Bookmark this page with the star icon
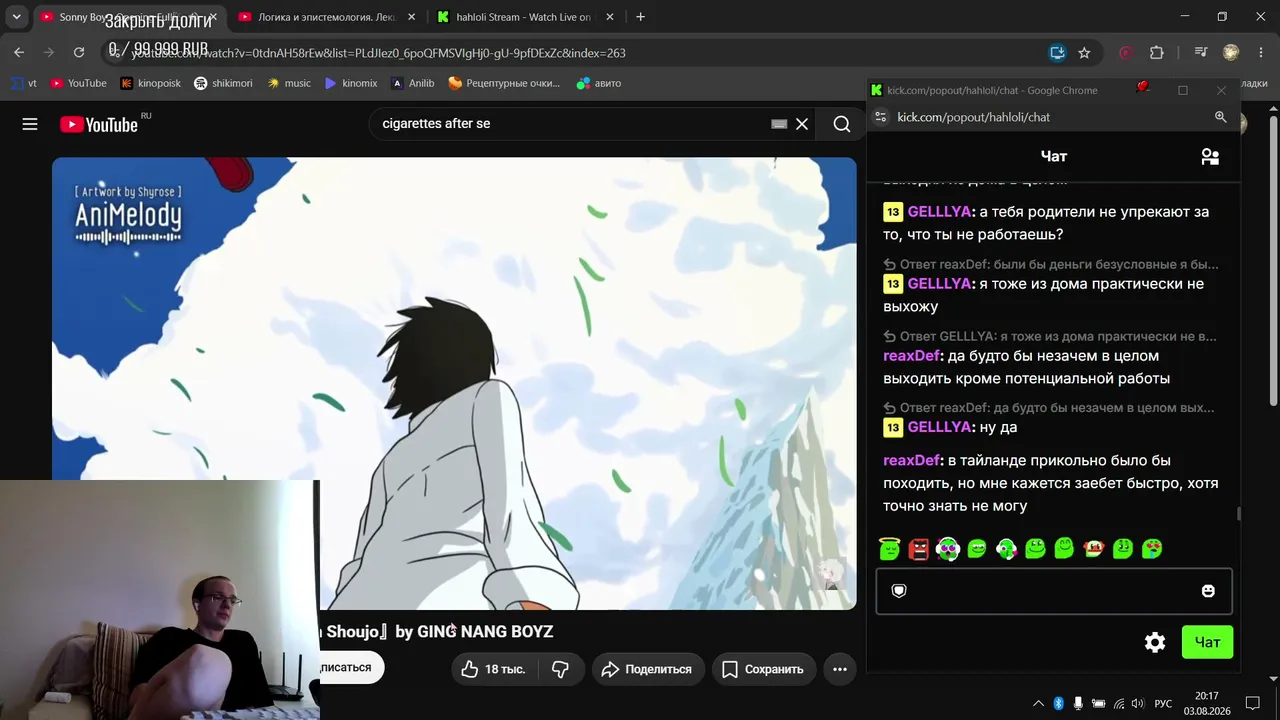The image size is (1280, 720). point(1084,53)
